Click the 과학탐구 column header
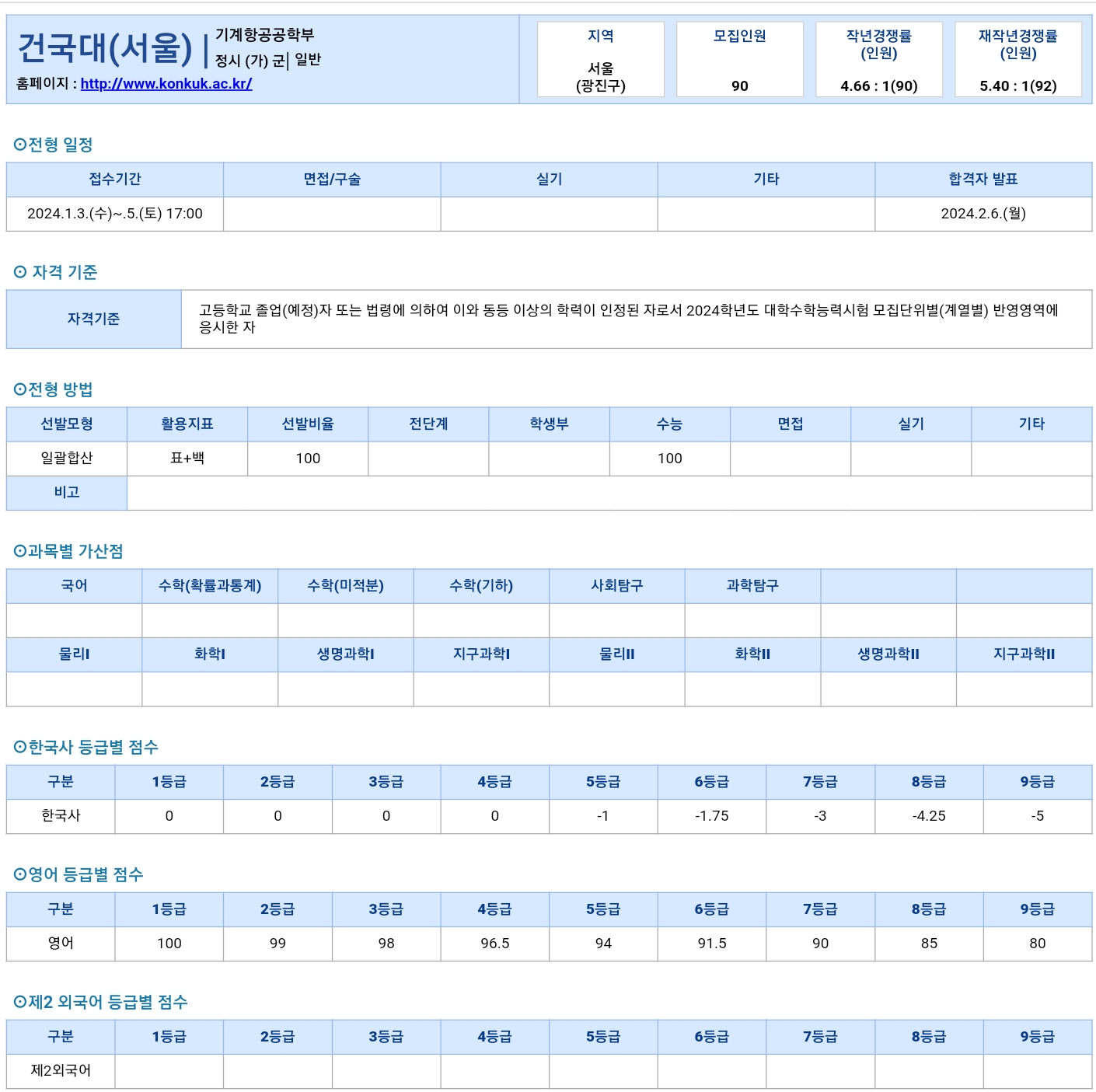This screenshot has width=1096, height=1092. coord(752,586)
